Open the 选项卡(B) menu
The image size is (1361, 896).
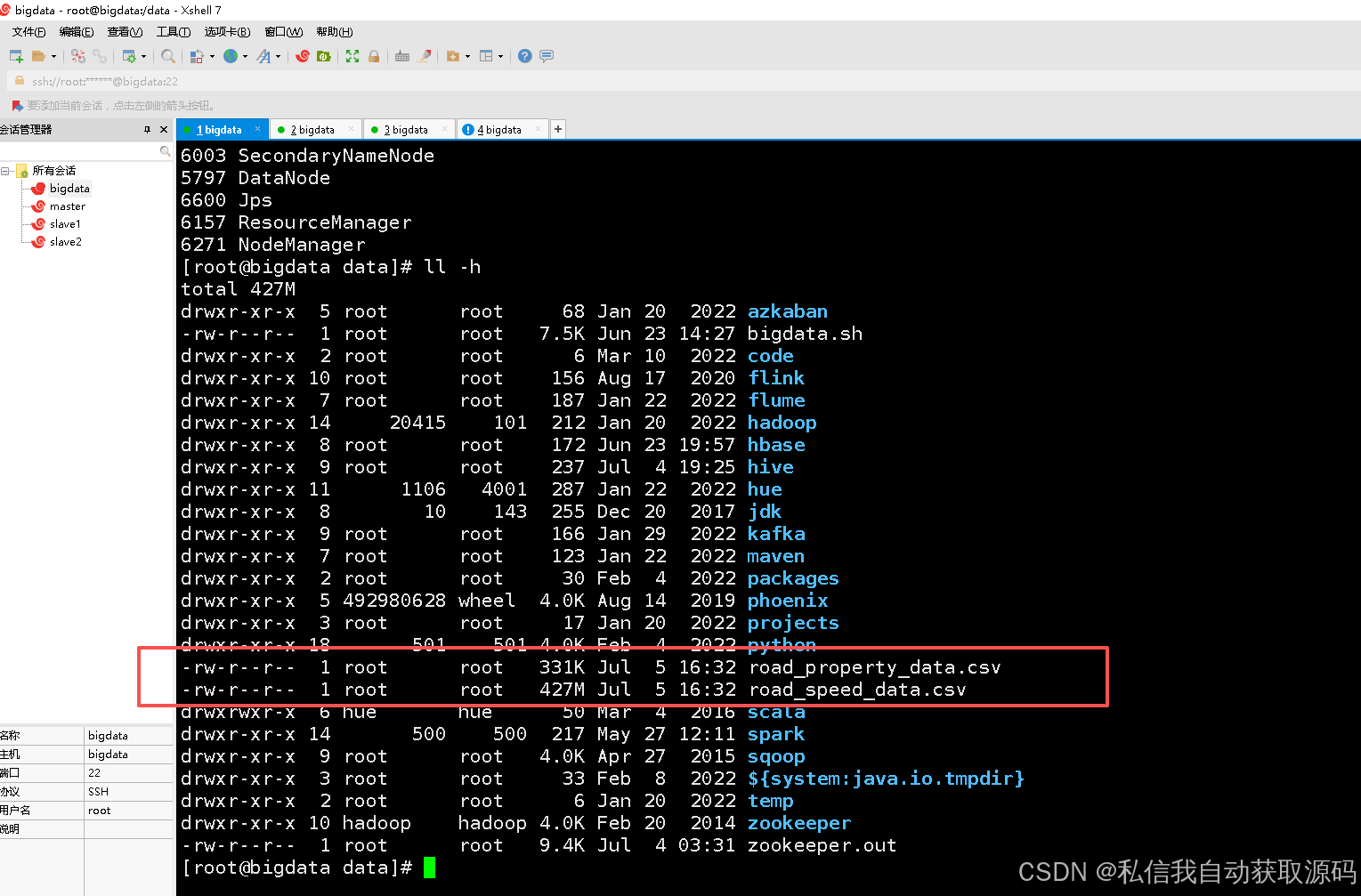point(227,32)
